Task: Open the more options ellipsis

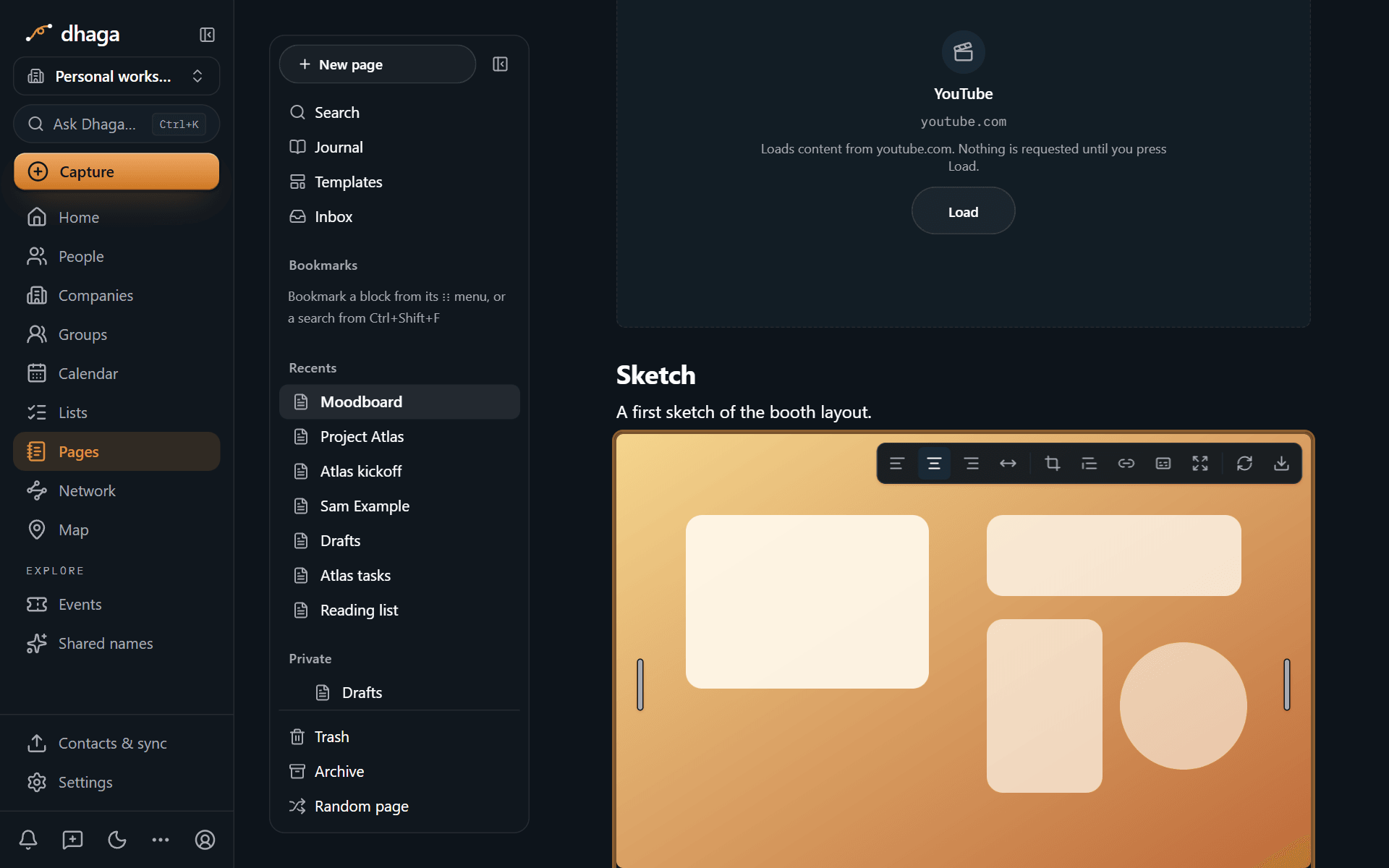Action: click(x=161, y=840)
